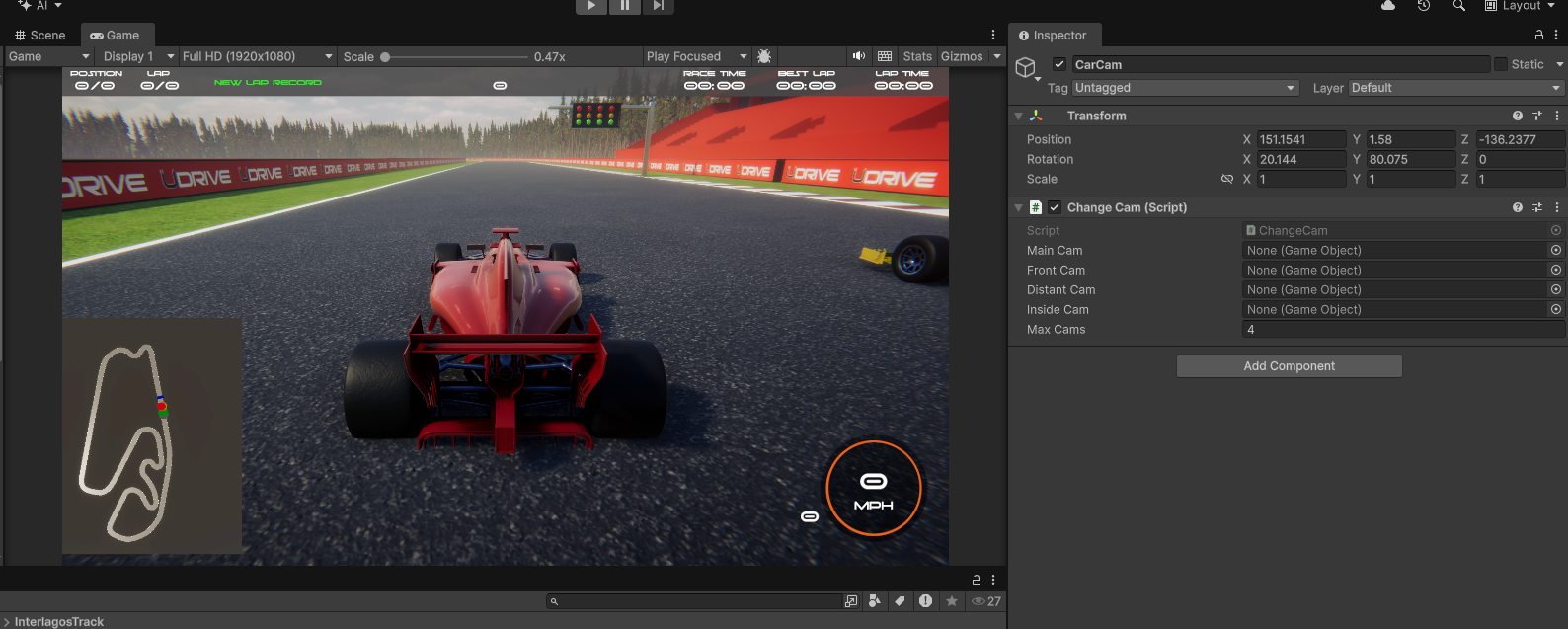Enable the Static checkbox
The width and height of the screenshot is (1568, 629).
point(1501,65)
